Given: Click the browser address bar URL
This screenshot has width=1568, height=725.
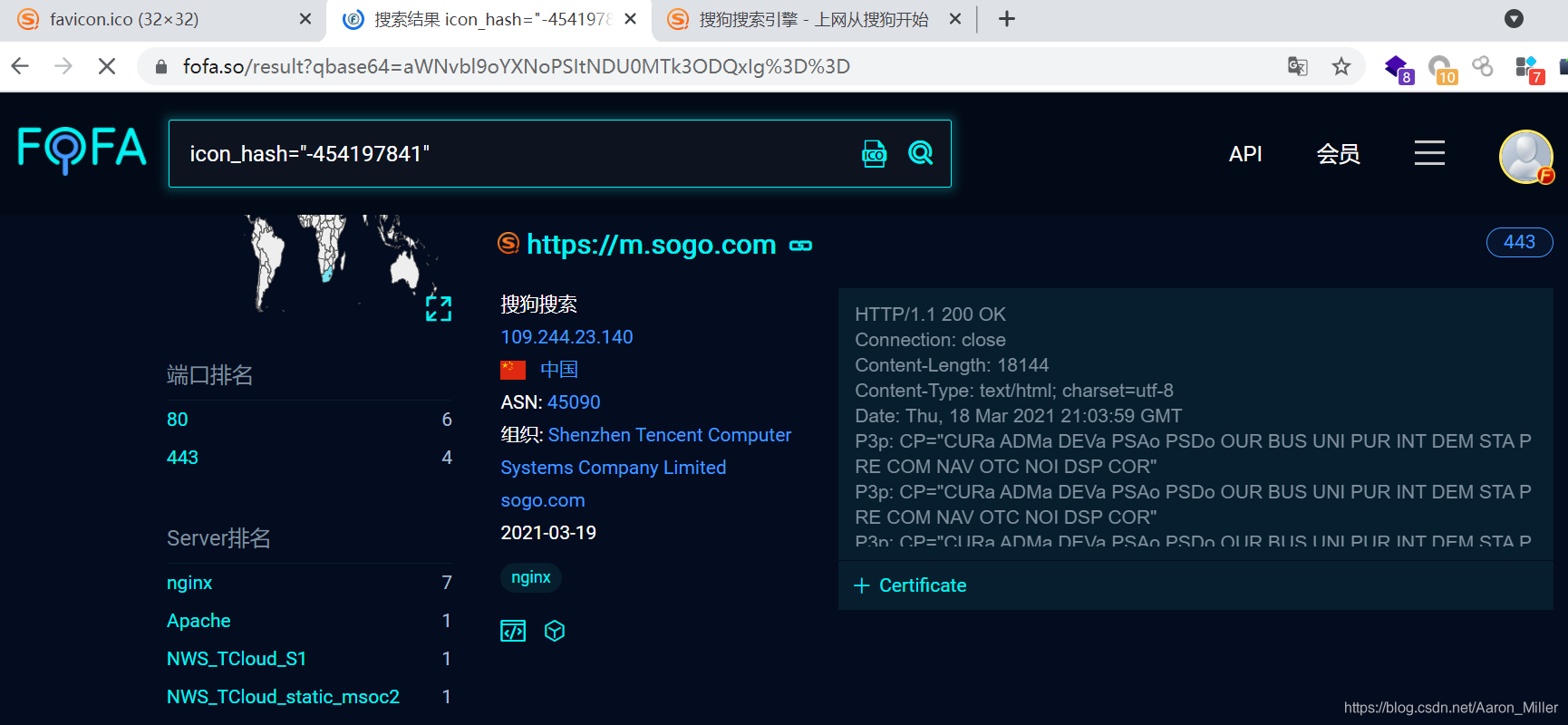Looking at the screenshot, I should (517, 66).
